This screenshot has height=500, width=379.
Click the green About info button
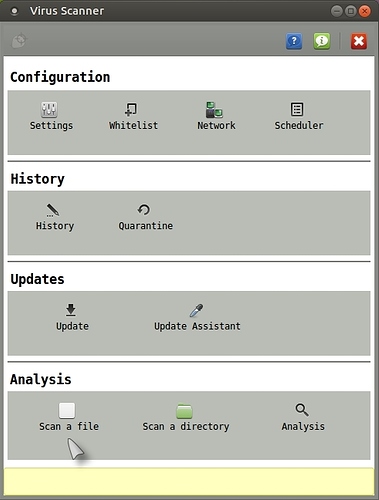click(322, 41)
